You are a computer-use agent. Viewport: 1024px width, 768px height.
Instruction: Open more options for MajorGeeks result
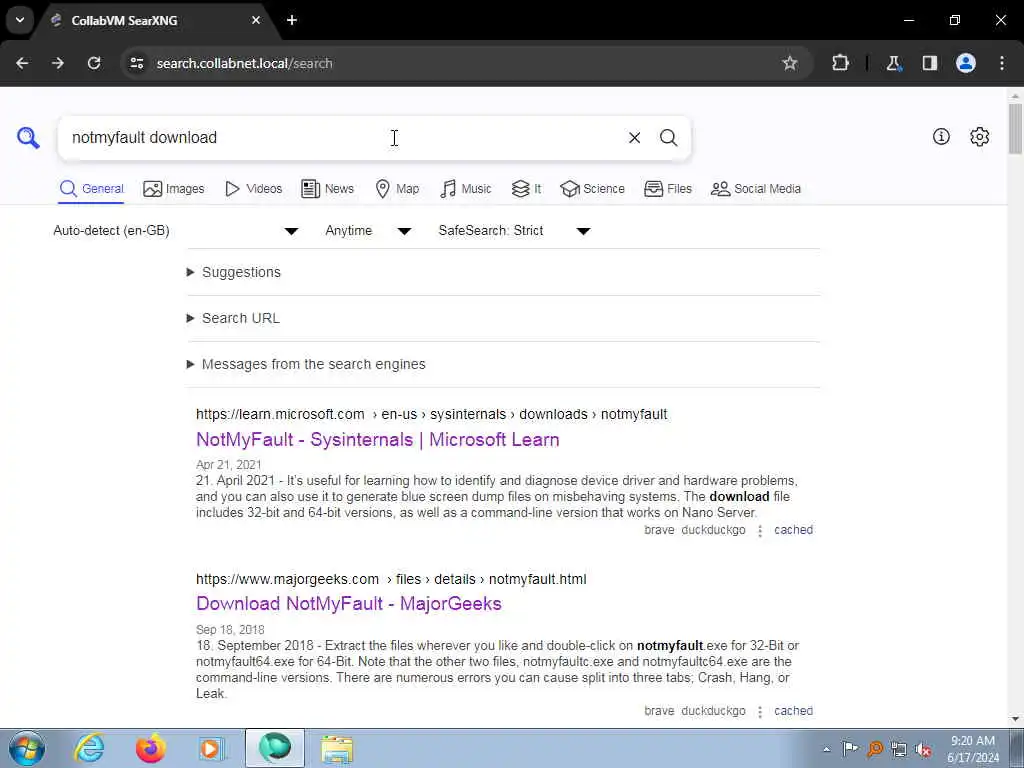point(760,712)
